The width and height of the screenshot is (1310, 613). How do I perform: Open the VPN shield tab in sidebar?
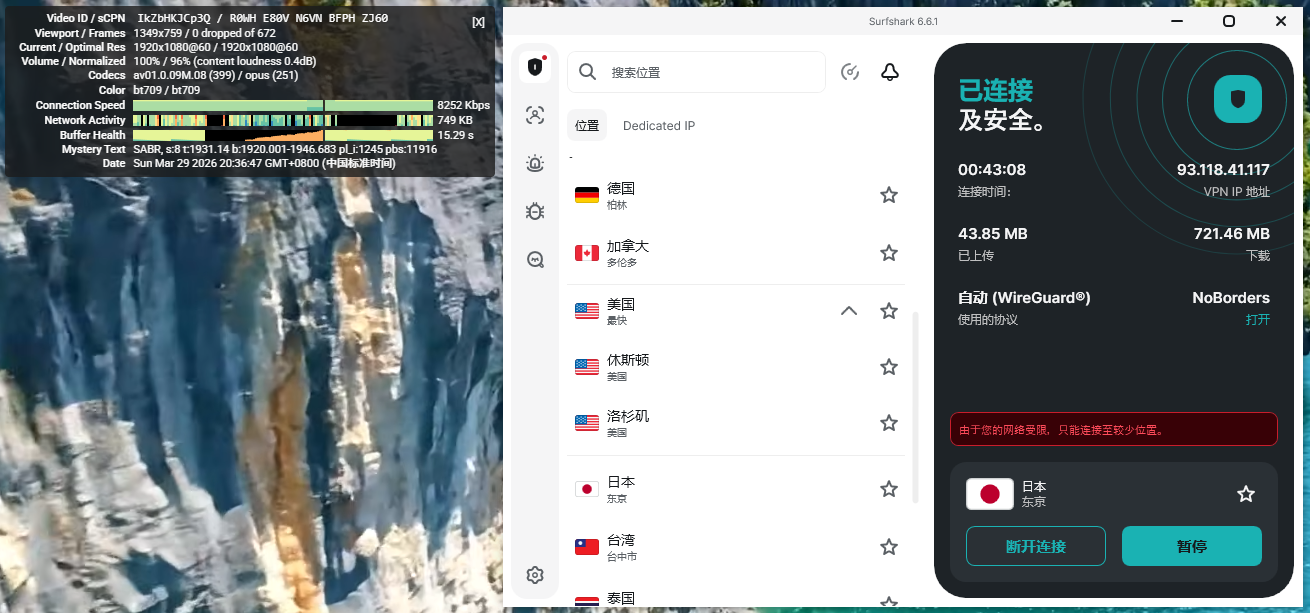[535, 68]
